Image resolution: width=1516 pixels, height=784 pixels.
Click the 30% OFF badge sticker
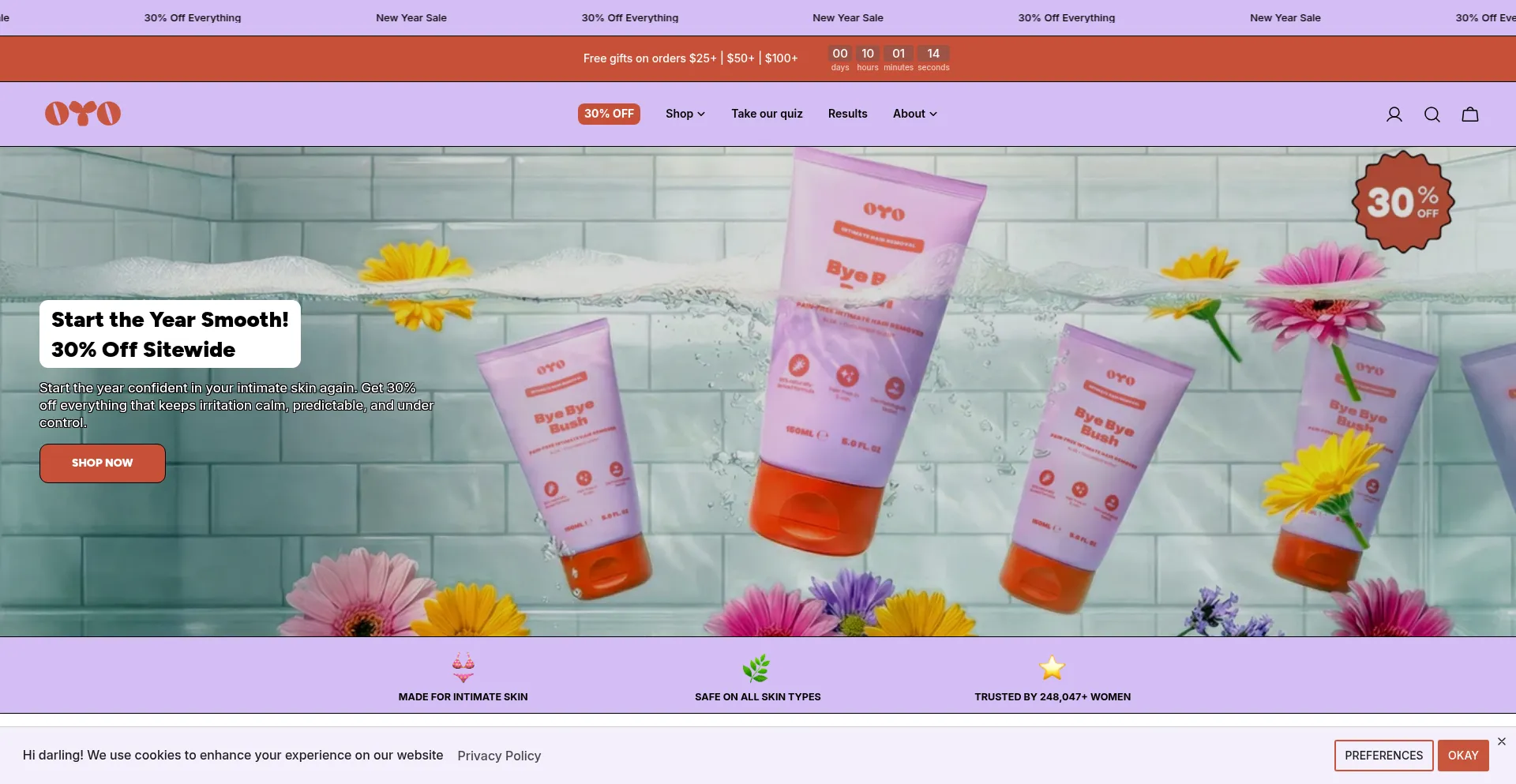tap(1402, 202)
